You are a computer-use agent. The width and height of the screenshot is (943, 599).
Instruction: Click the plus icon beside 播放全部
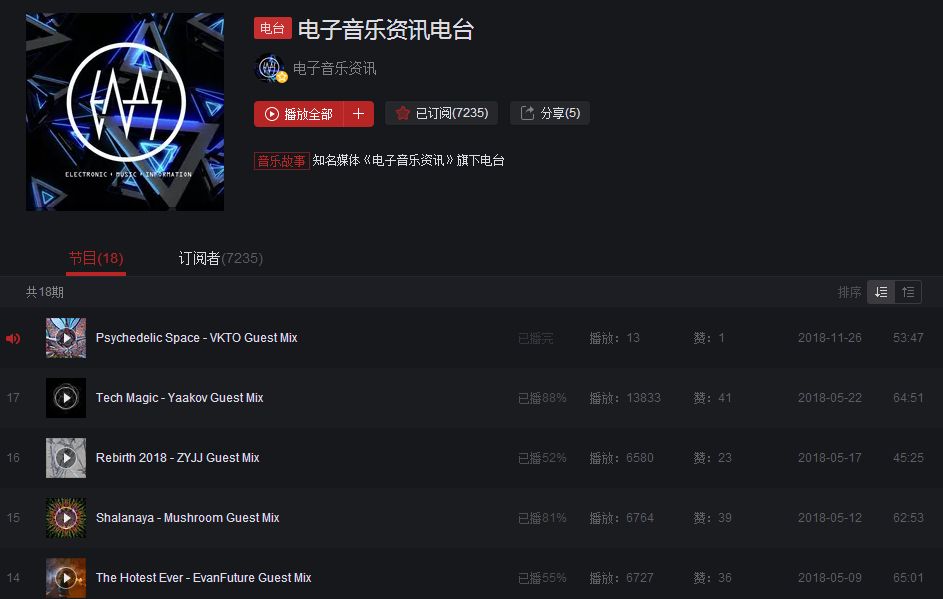point(358,114)
